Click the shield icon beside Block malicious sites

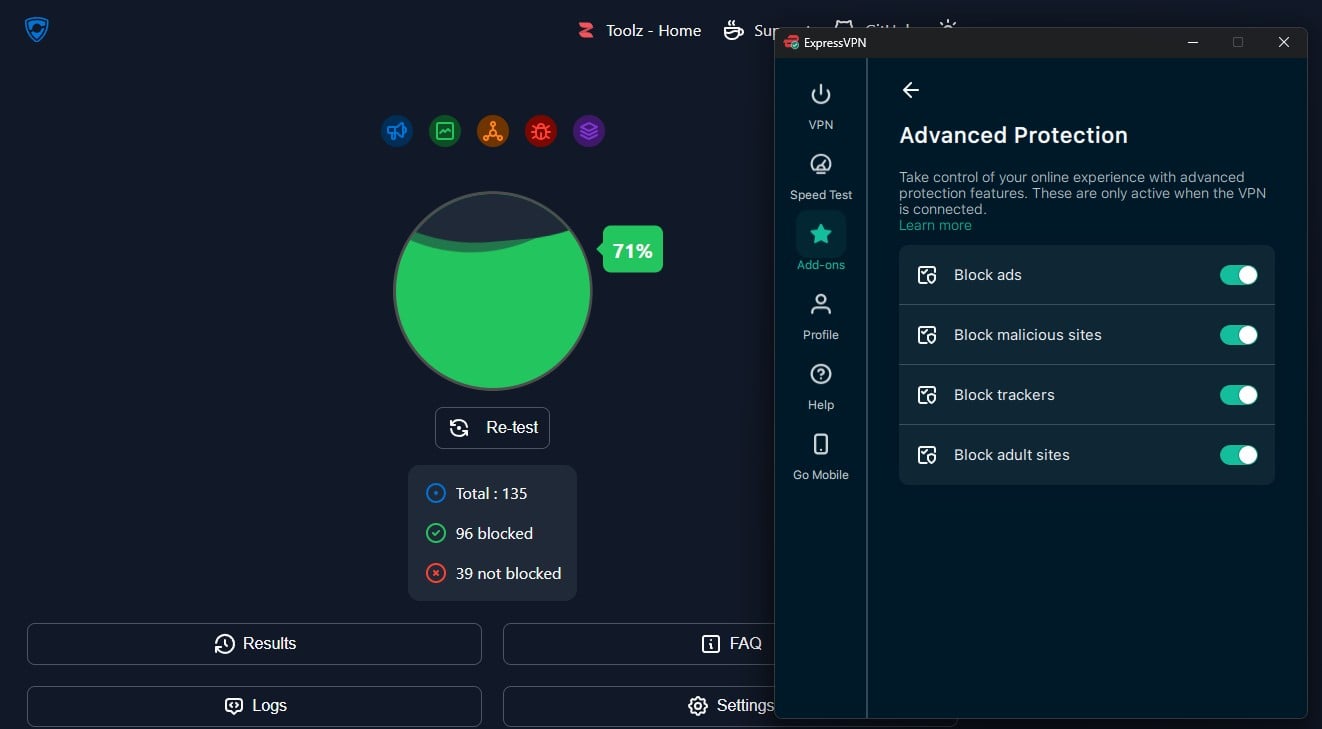[927, 335]
